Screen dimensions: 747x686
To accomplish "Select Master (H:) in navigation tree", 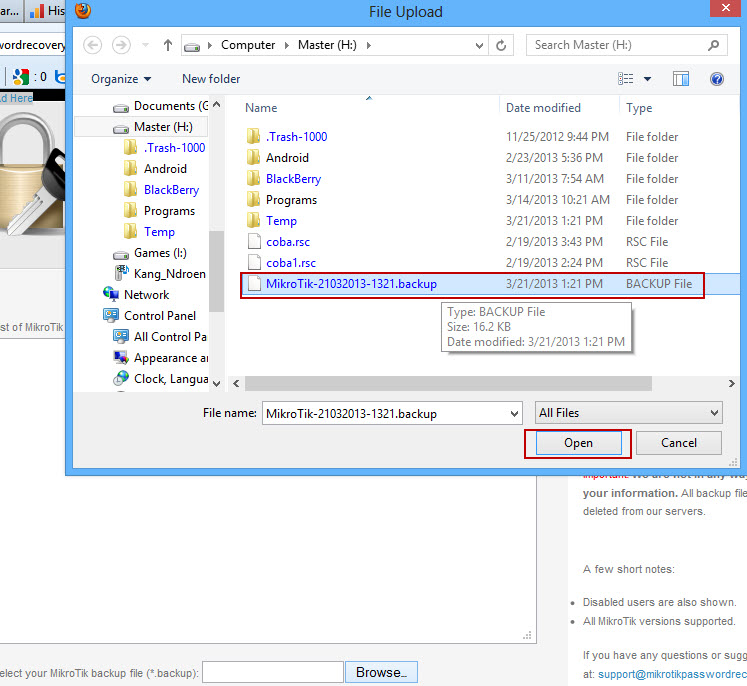I will click(x=153, y=127).
